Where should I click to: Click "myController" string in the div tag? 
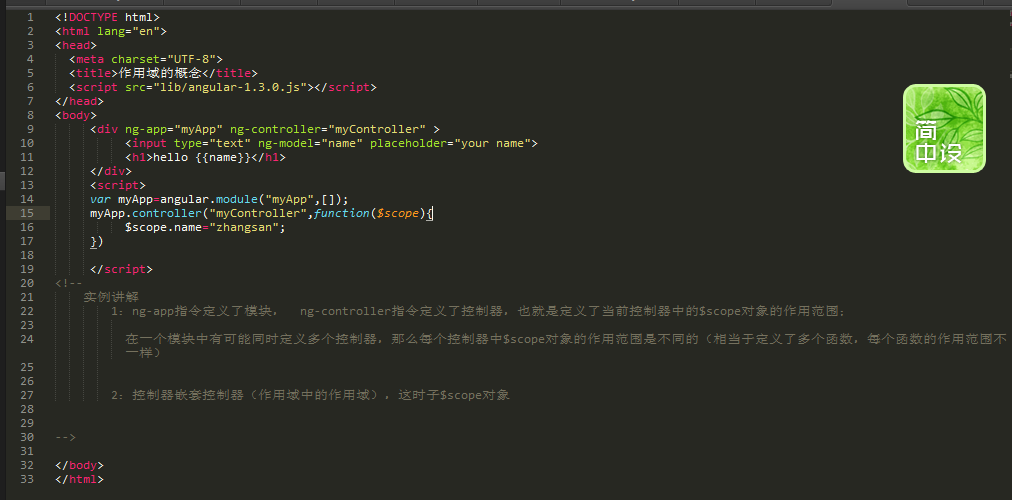click(x=377, y=129)
